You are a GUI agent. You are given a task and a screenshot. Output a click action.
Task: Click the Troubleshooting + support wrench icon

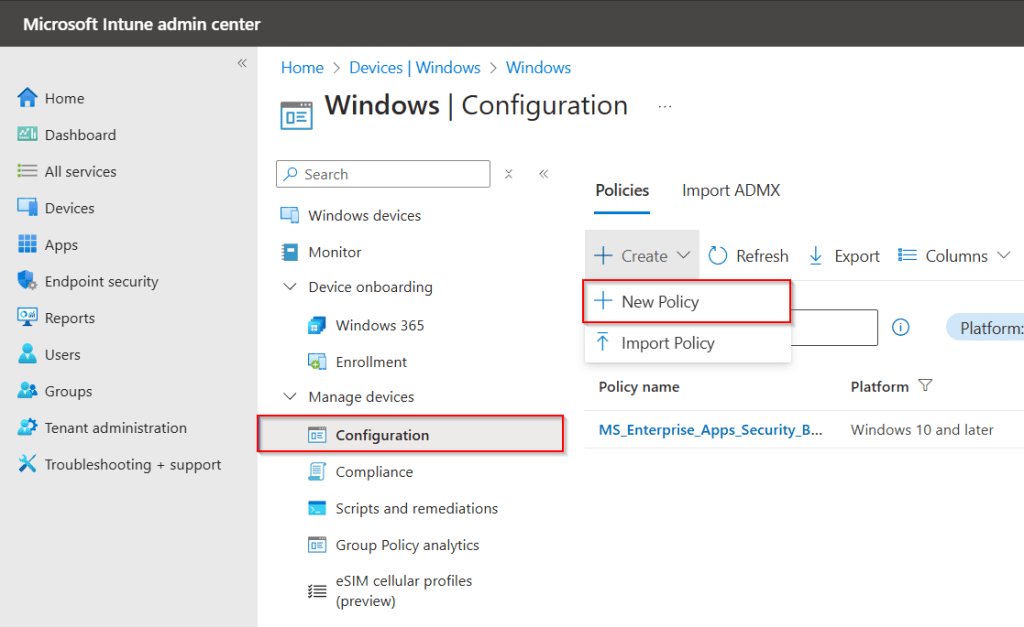(x=27, y=465)
